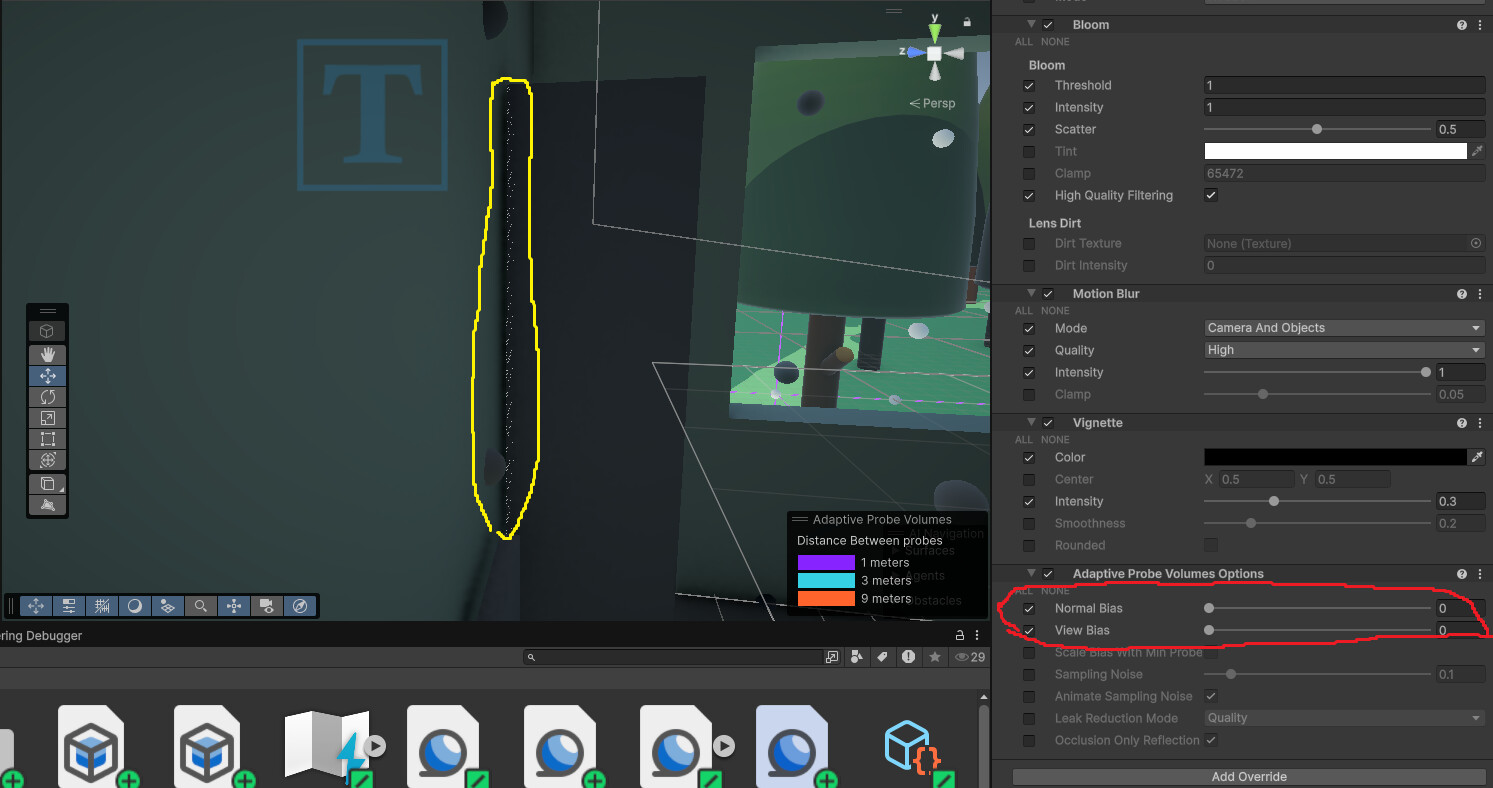1493x788 pixels.
Task: Click NONE under Adaptive Probe Volumes Options
Action: (x=1054, y=590)
